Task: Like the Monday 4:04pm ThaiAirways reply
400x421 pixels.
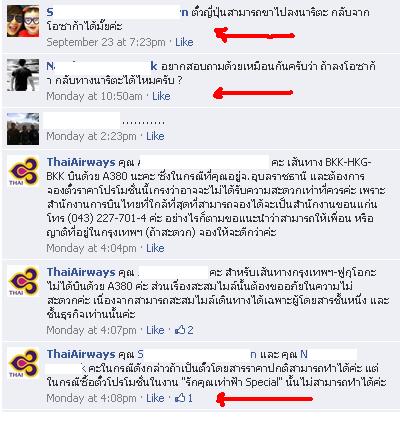Action: click(155, 248)
